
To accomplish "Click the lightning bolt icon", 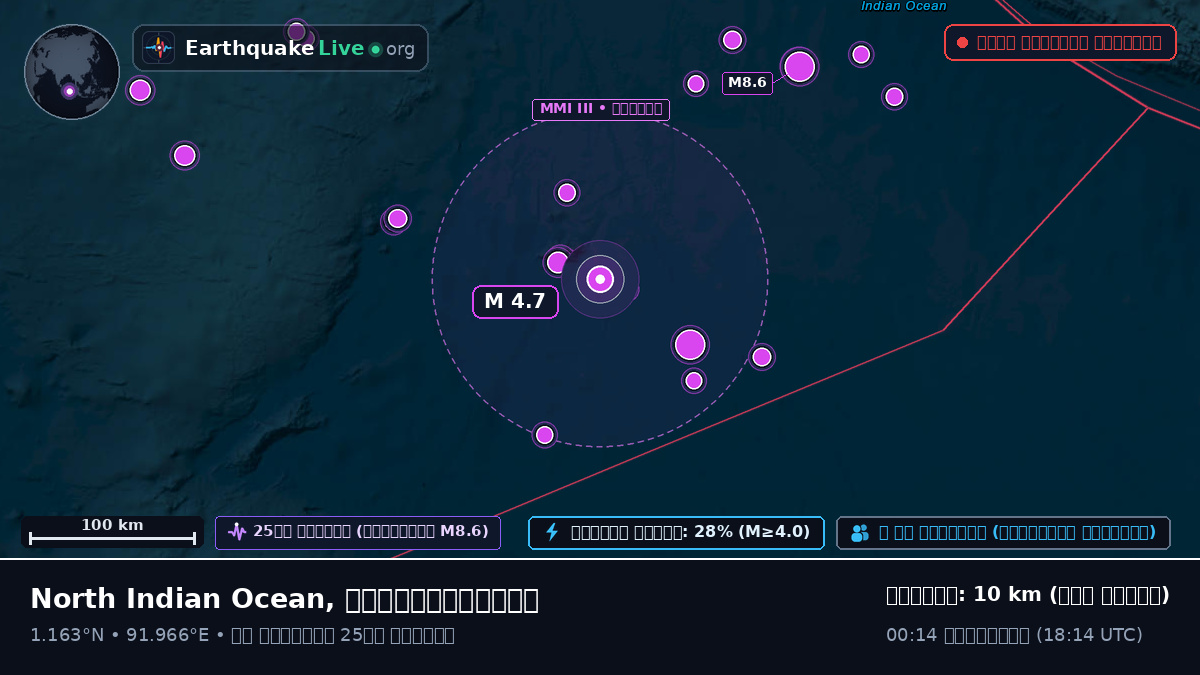I will 552,532.
